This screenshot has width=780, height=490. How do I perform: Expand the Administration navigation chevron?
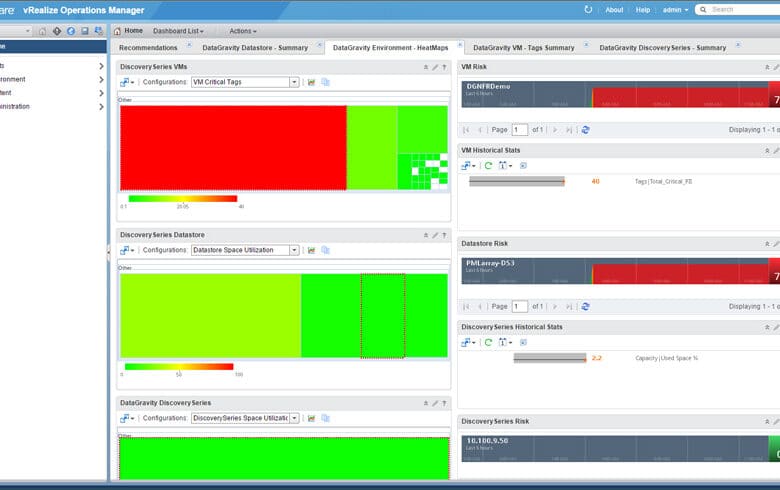[101, 107]
